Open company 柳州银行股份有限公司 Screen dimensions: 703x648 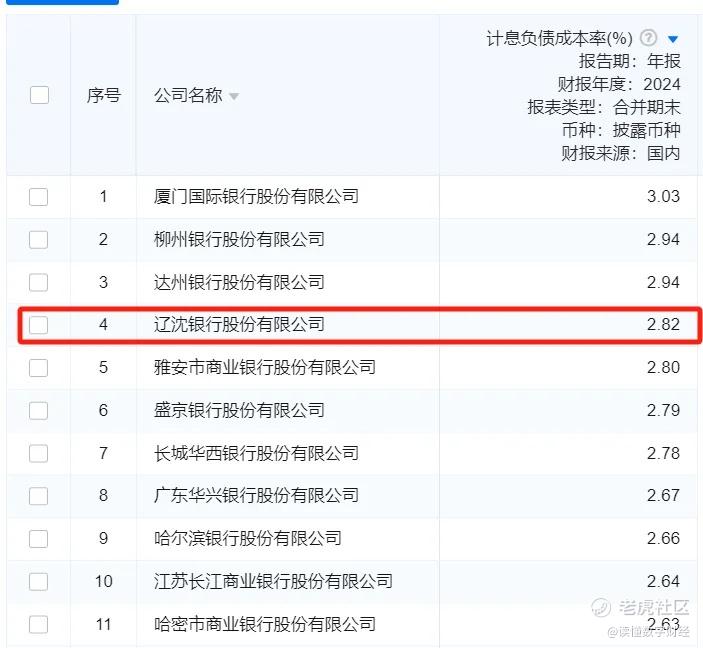click(239, 239)
